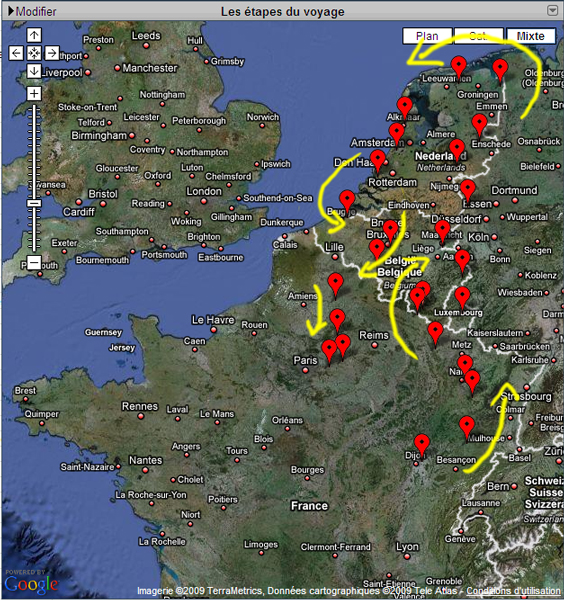Click the Modifier link
Screen dimensions: 564x600
point(36,11)
